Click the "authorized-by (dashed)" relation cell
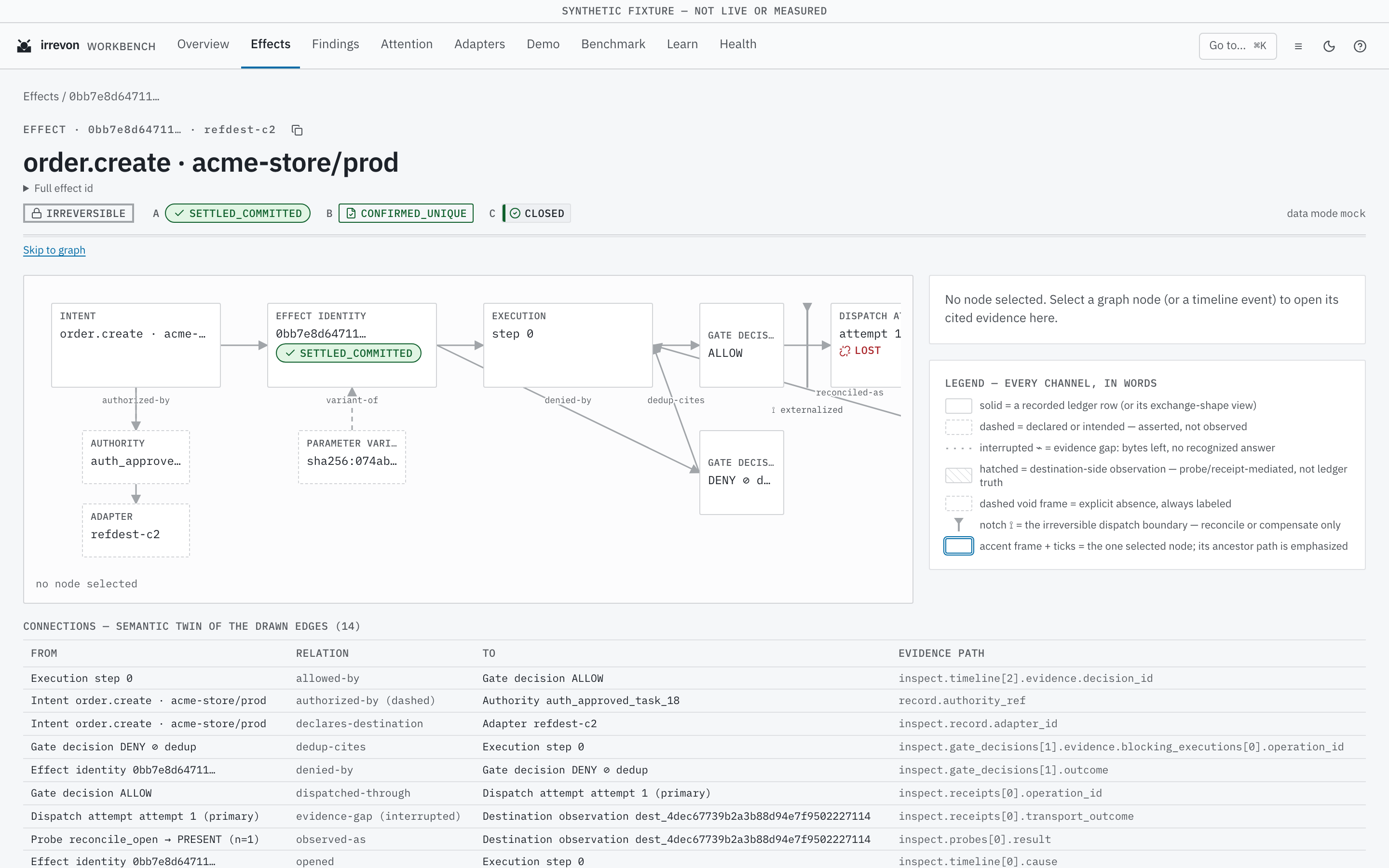The width and height of the screenshot is (1389, 868). point(366,700)
